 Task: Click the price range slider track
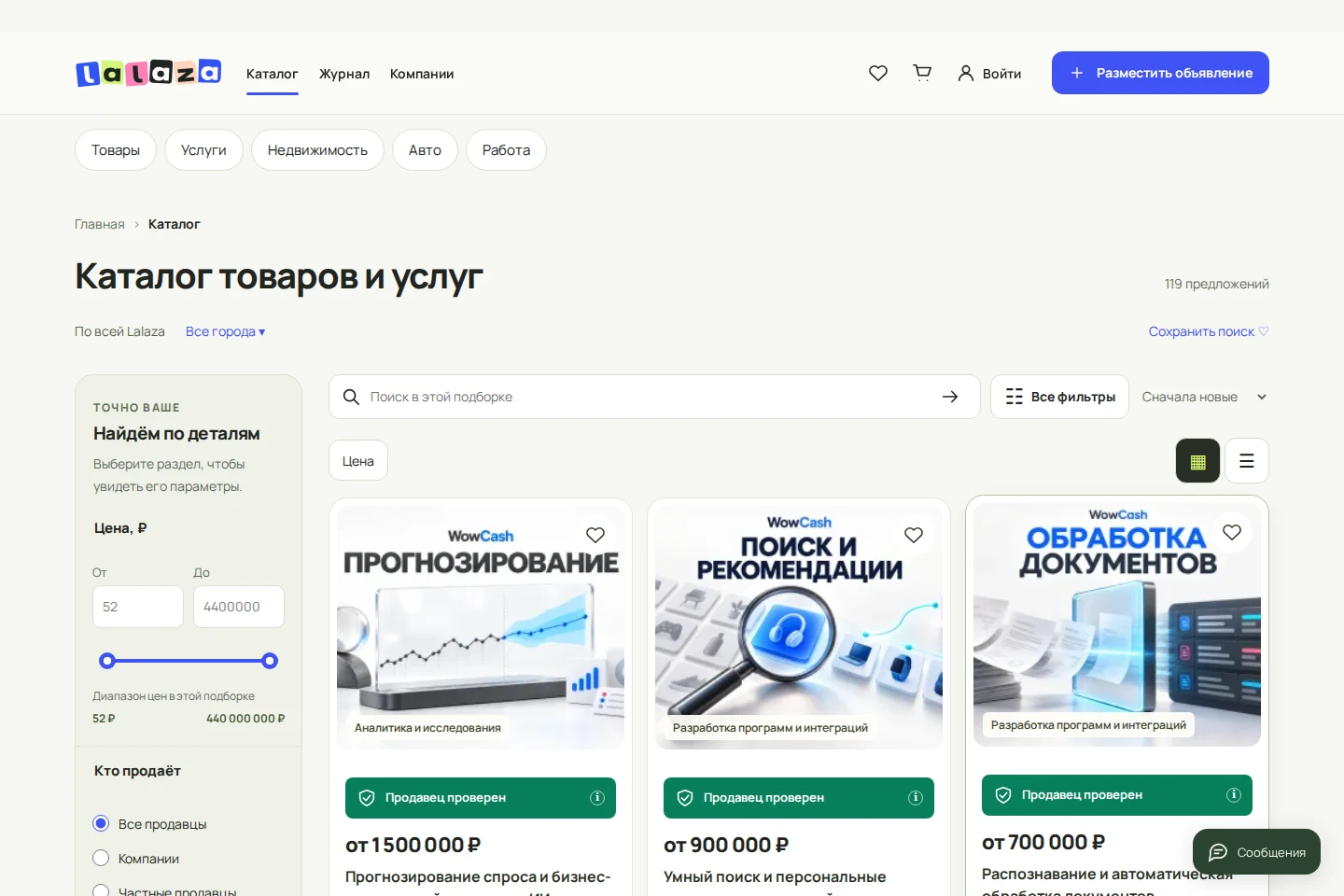[x=189, y=661]
